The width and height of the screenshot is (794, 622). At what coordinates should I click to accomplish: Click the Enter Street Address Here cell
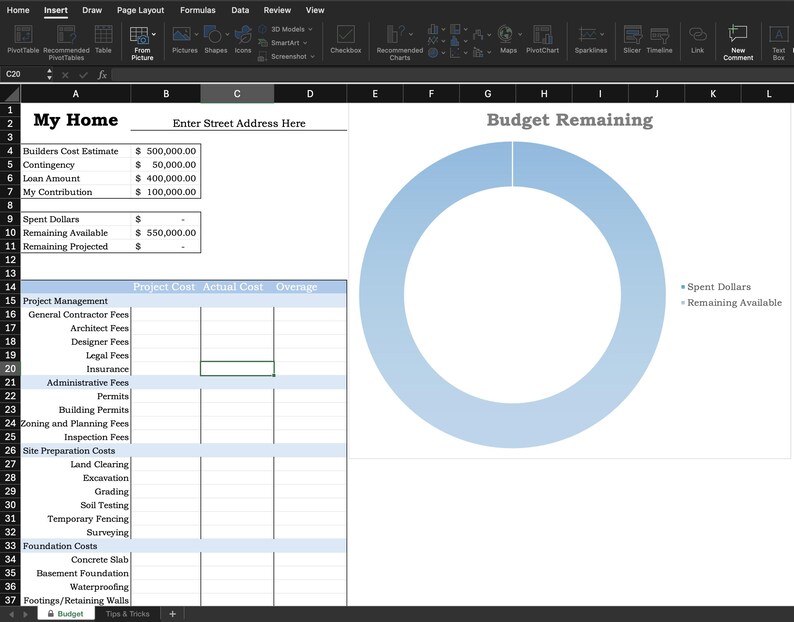click(239, 123)
